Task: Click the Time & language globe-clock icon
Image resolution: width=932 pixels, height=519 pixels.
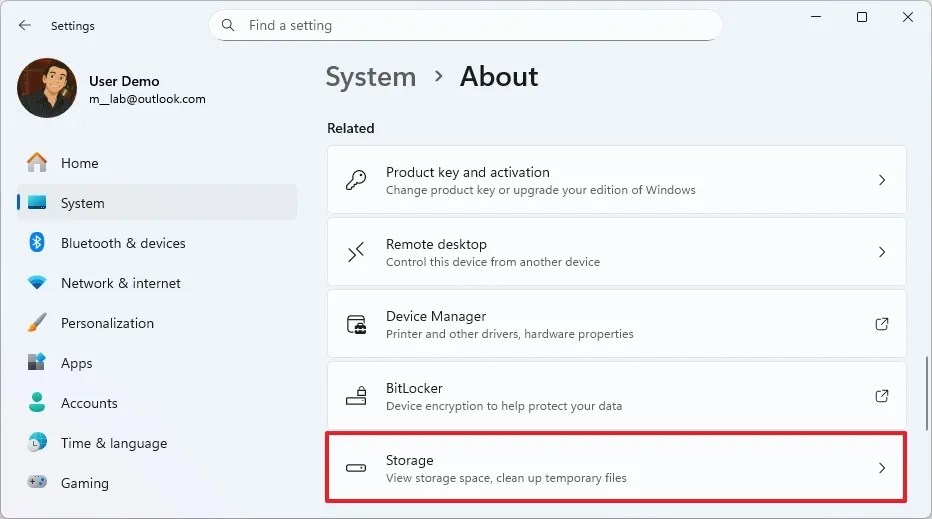Action: point(37,442)
